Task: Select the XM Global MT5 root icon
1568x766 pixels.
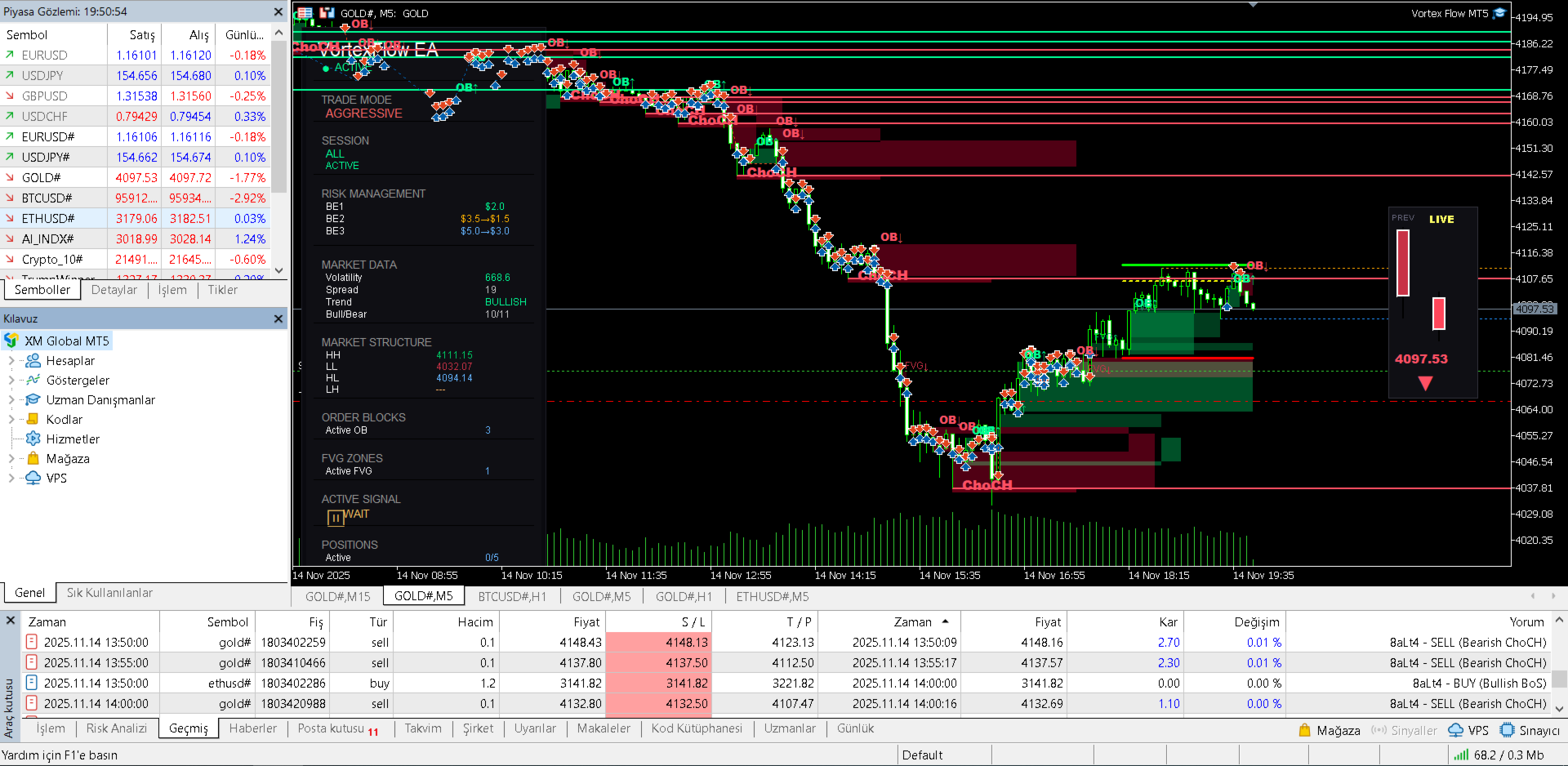Action: 11,341
